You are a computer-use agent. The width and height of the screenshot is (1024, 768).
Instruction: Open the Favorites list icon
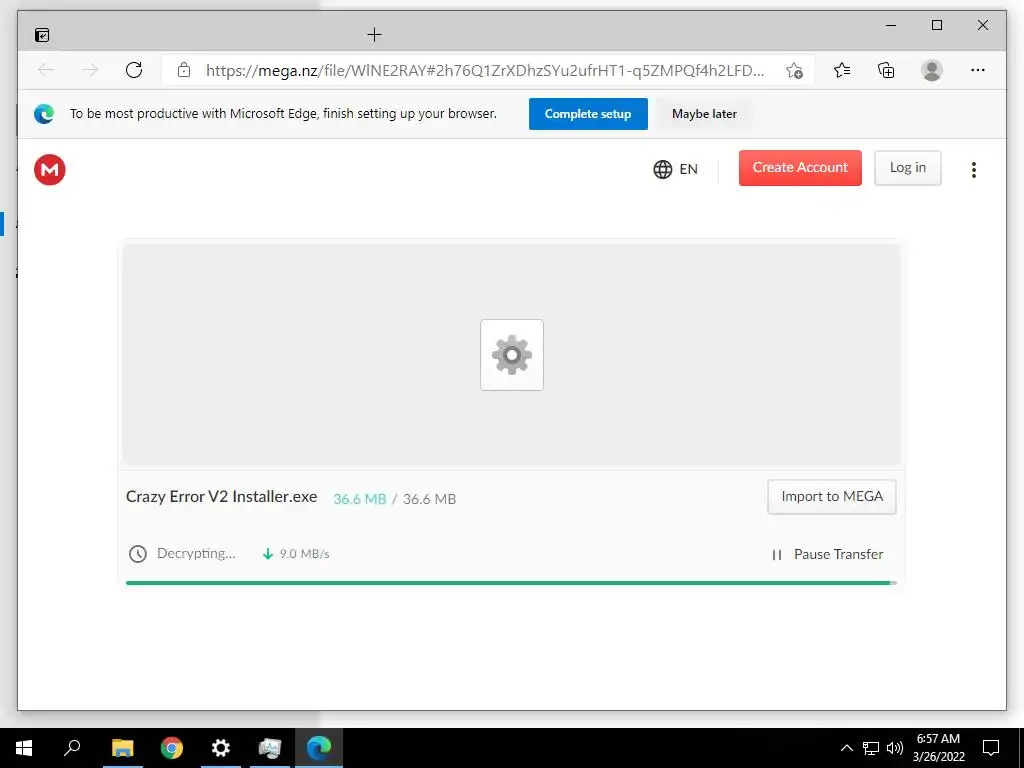point(842,70)
